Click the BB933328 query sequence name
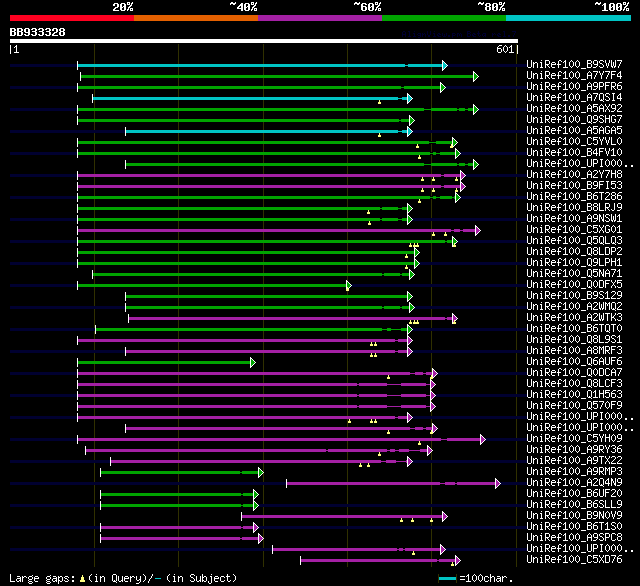This screenshot has height=586, width=640. coord(38,32)
